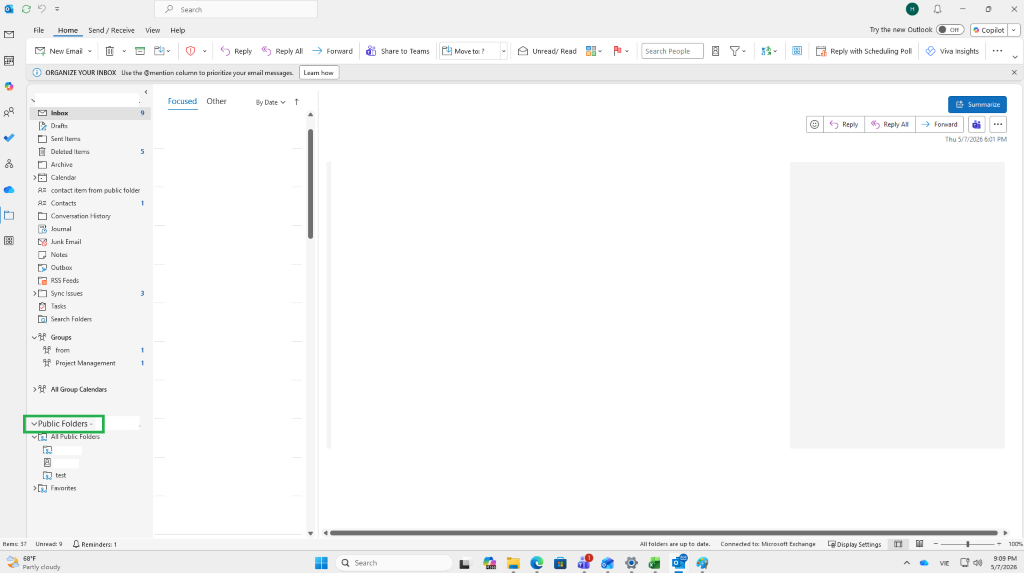Open the By Date sort dropdown
This screenshot has width=1024, height=573.
(270, 102)
